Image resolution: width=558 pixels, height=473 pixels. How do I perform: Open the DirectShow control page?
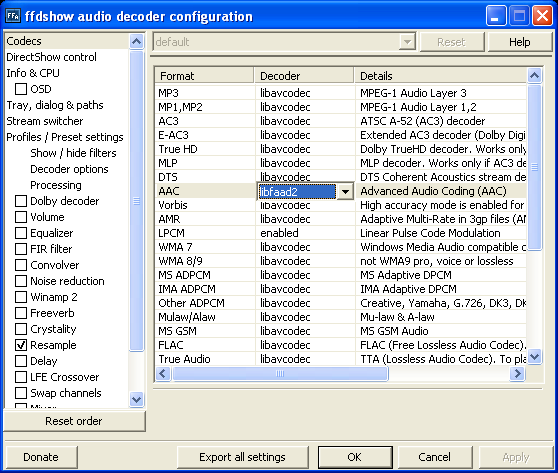pos(51,57)
